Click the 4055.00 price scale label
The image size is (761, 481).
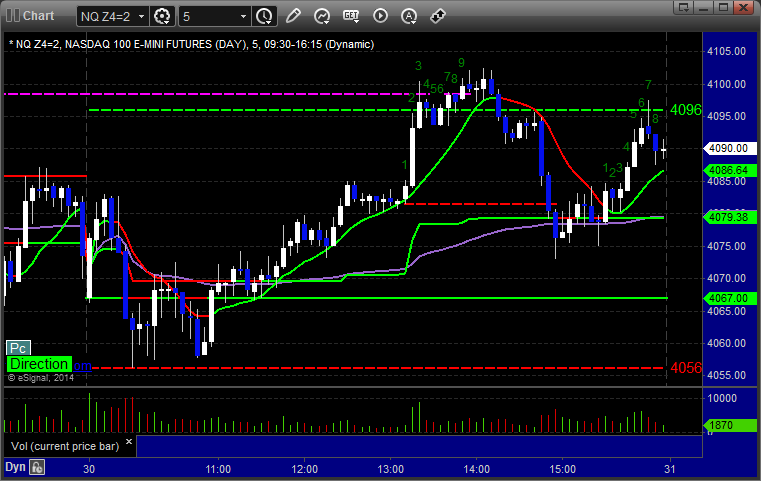727,375
